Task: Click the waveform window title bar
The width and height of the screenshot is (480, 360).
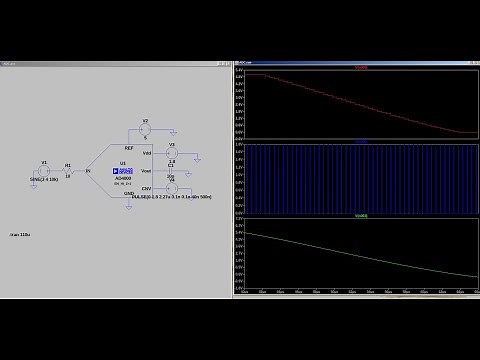Action: click(x=357, y=63)
